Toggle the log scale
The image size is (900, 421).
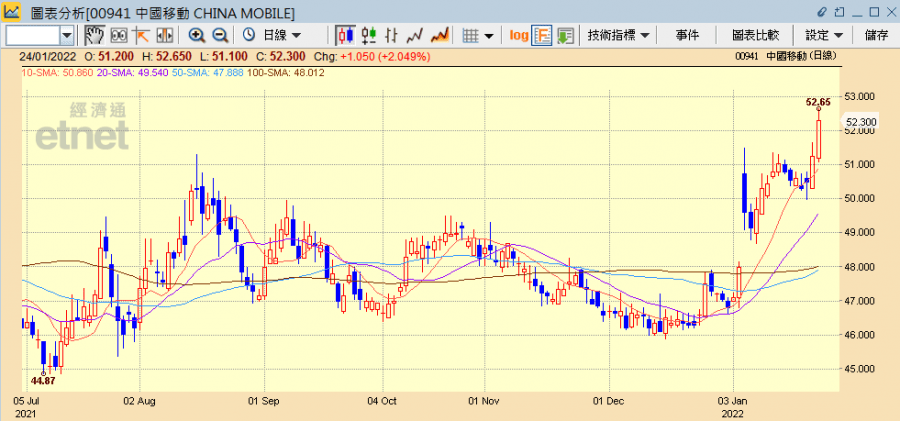518,35
